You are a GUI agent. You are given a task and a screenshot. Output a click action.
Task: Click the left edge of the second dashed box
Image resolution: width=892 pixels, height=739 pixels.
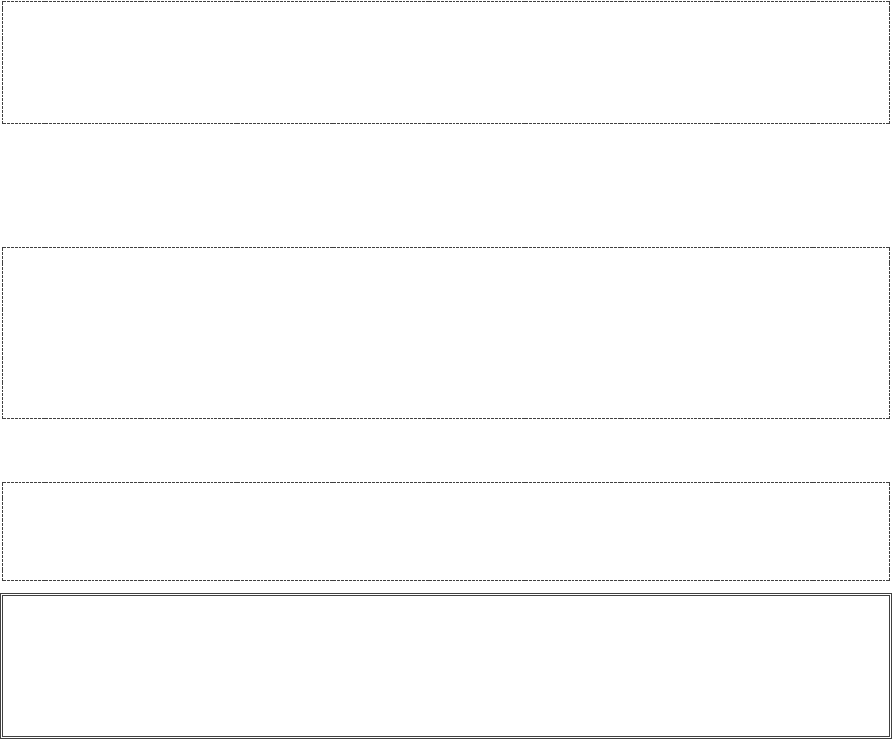pyautogui.click(x=2, y=332)
